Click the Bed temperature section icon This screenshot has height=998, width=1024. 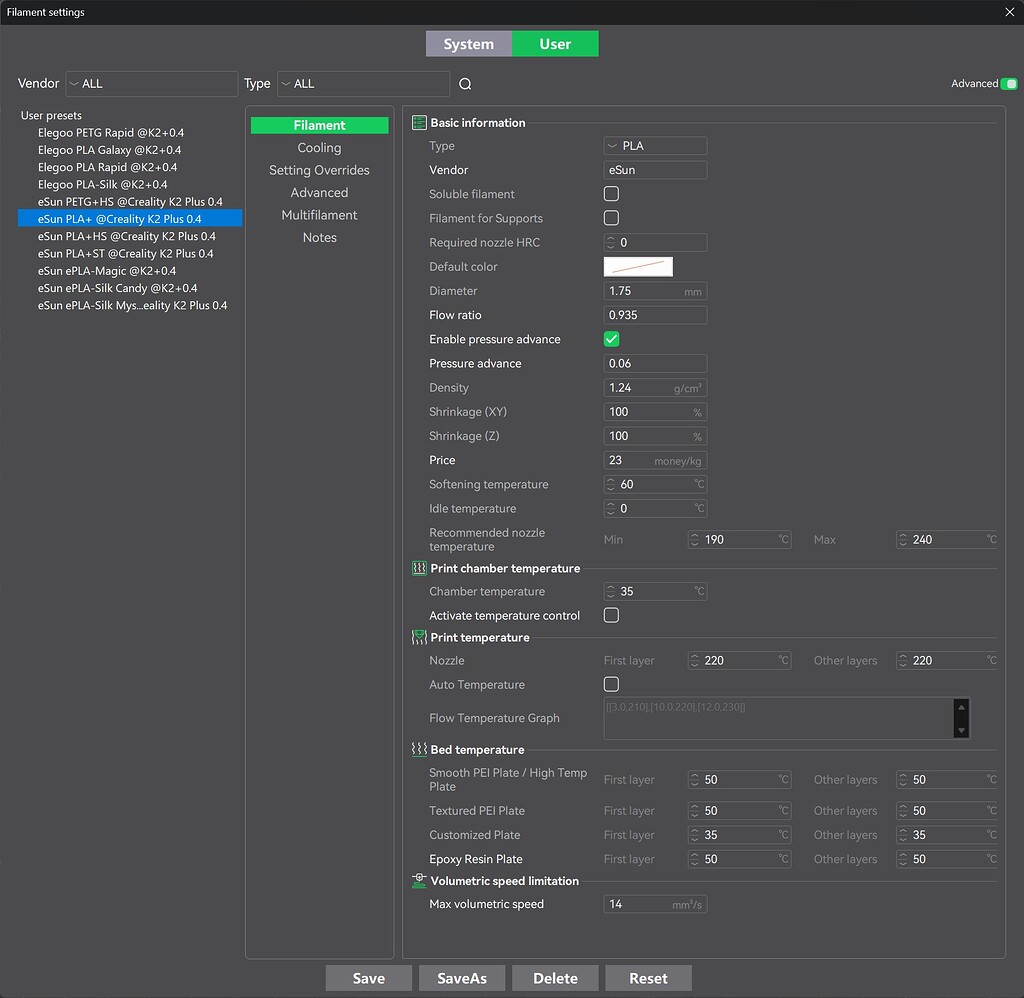[x=419, y=749]
